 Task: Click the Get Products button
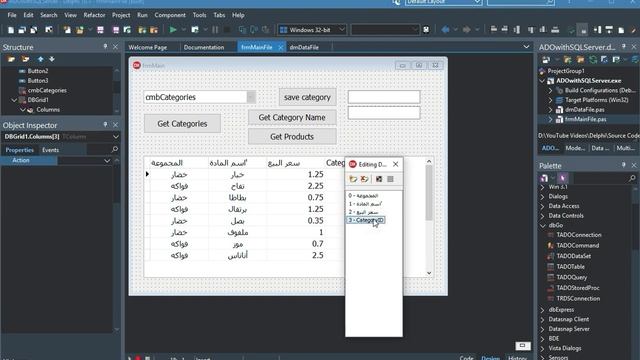[x=292, y=137]
